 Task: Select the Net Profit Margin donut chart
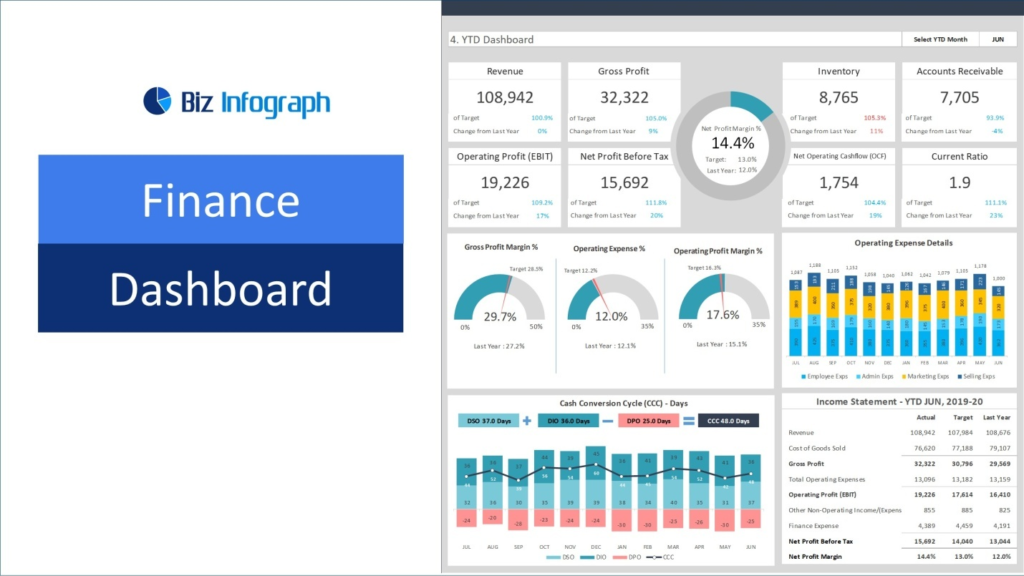pyautogui.click(x=729, y=143)
